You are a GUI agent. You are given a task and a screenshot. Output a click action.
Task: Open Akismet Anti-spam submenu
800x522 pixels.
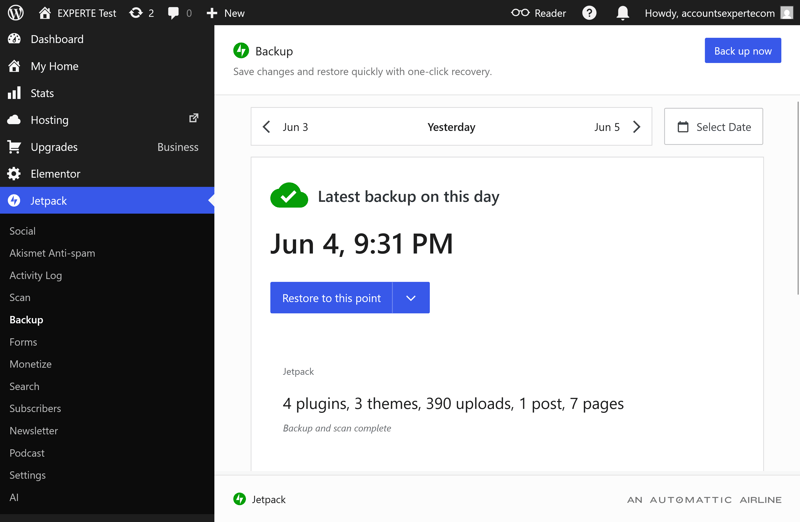52,253
